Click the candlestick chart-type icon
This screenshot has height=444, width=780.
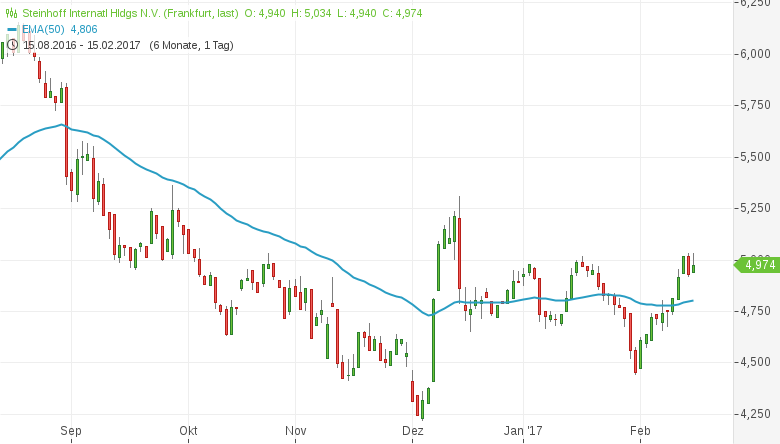tap(11, 13)
